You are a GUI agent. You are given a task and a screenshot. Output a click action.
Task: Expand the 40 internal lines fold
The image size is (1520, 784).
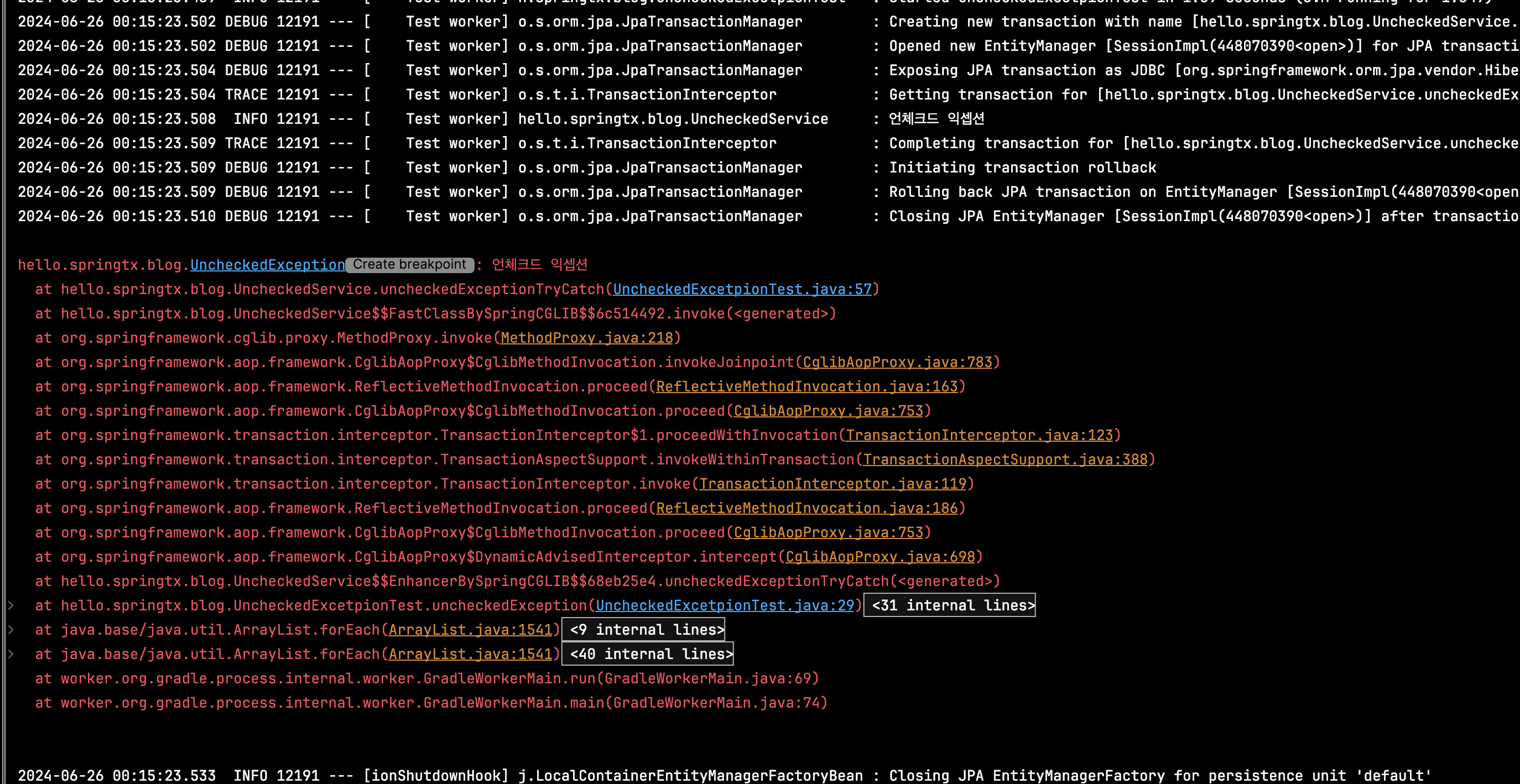(x=647, y=654)
